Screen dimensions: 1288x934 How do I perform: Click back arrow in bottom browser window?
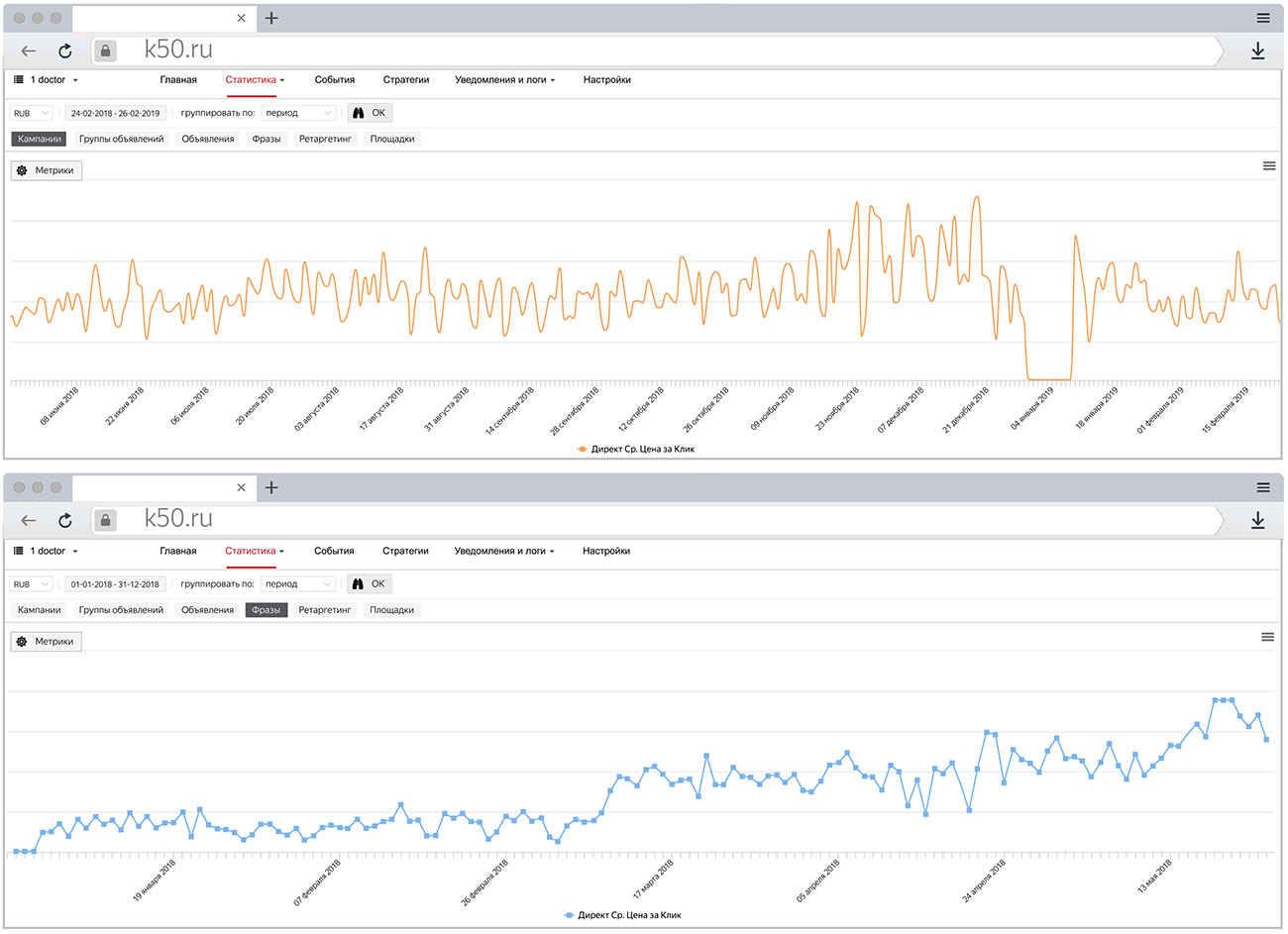point(29,520)
